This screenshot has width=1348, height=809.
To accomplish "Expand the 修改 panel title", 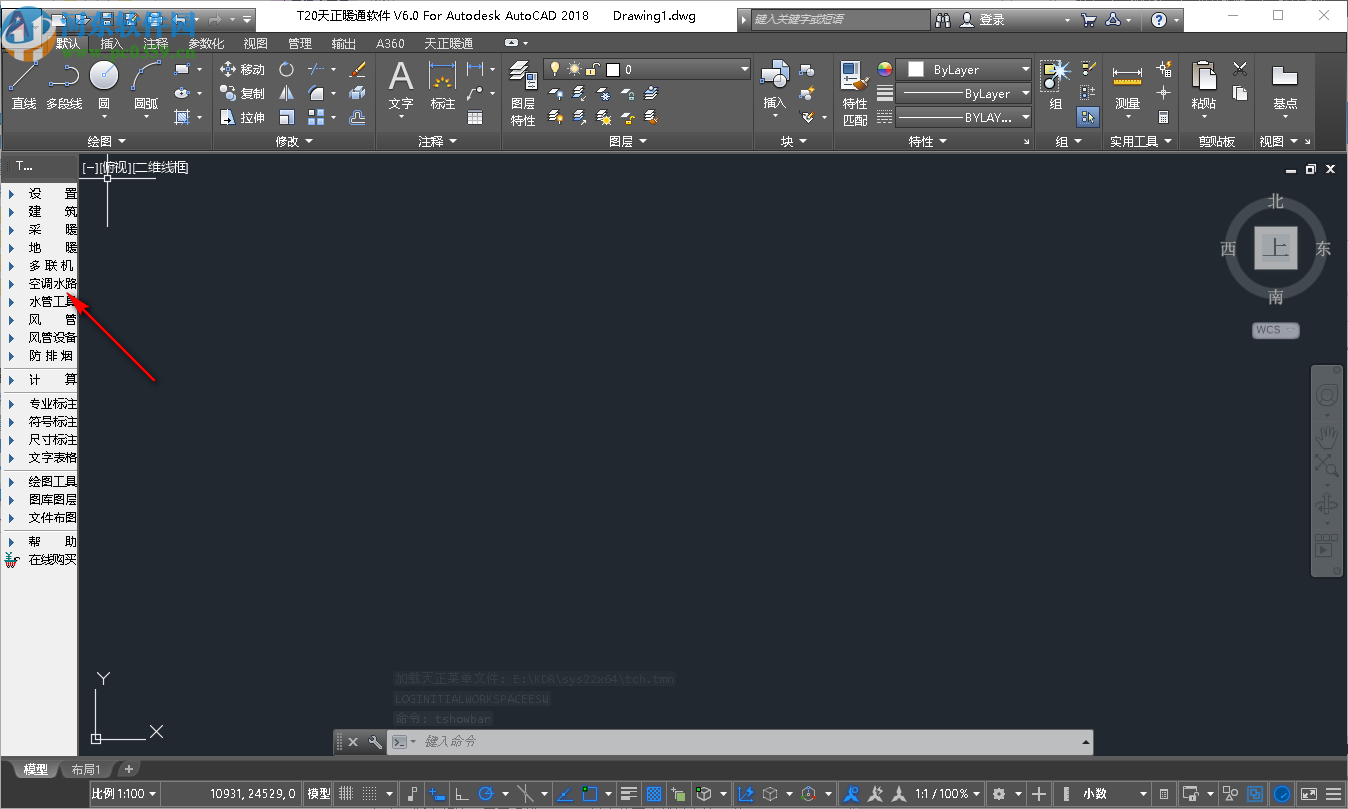I will click(x=294, y=142).
